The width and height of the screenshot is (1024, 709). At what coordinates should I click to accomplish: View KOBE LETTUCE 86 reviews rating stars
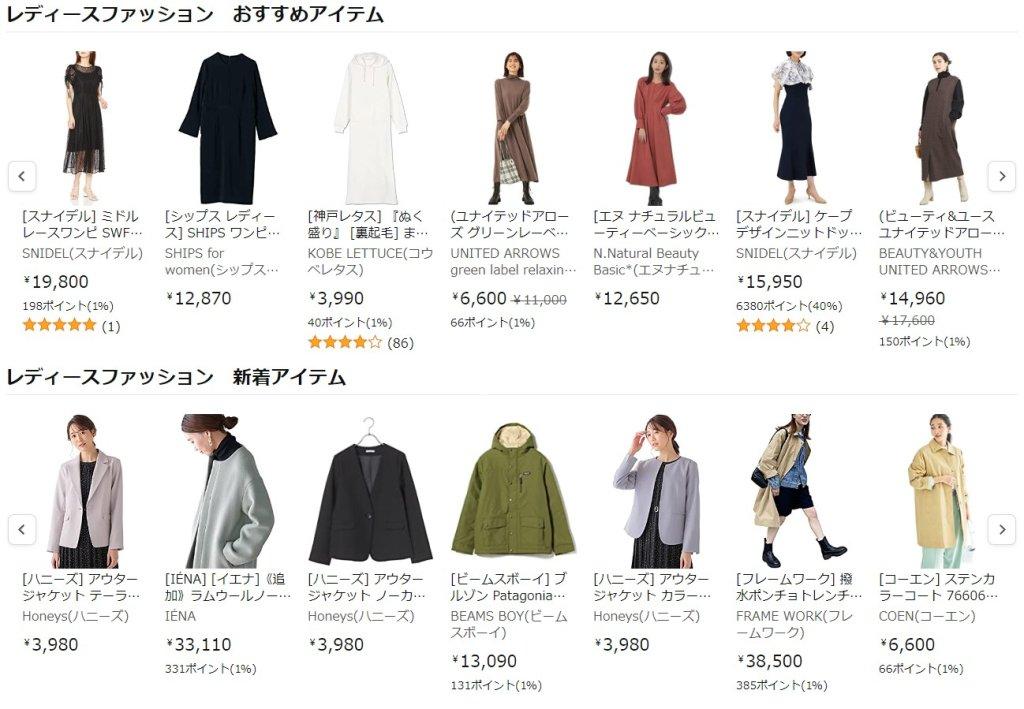(x=345, y=342)
